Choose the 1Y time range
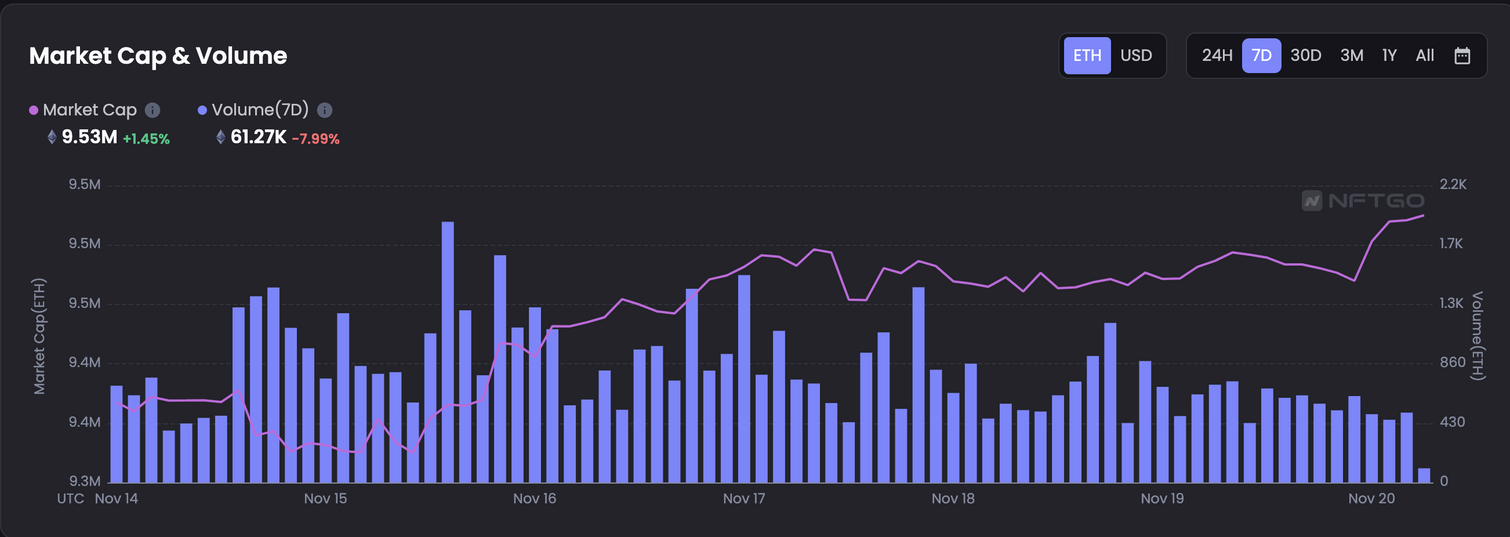 click(x=1389, y=56)
